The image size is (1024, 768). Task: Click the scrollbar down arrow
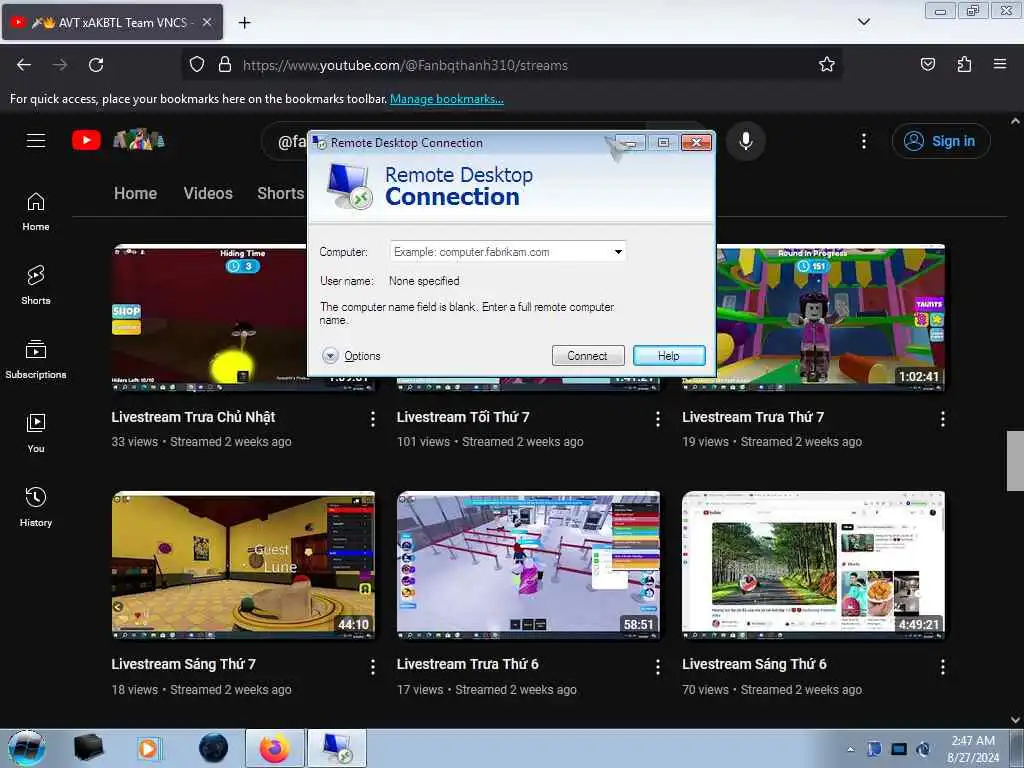[x=1015, y=720]
